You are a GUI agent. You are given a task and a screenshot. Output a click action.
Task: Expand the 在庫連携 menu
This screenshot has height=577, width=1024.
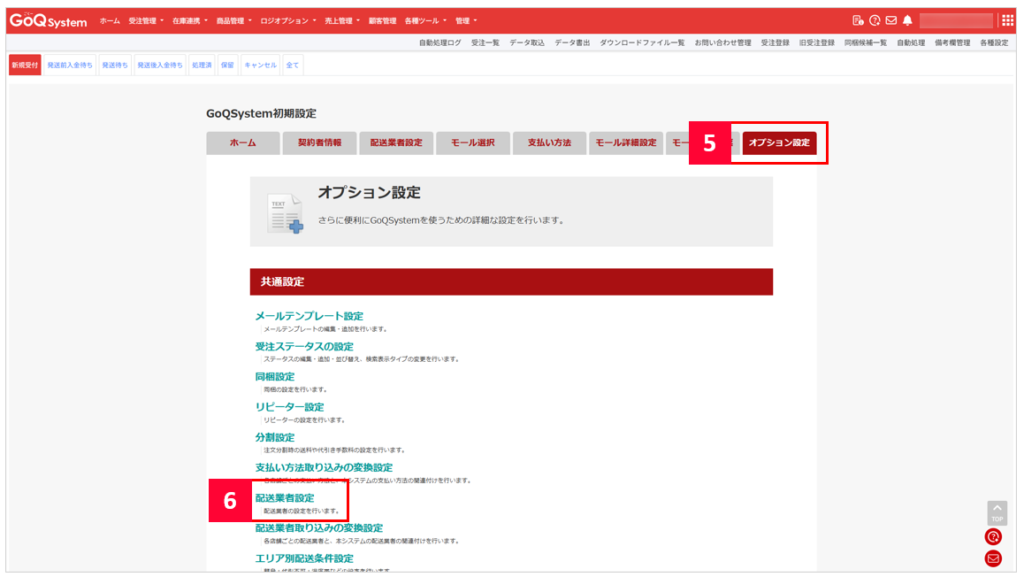tap(189, 21)
